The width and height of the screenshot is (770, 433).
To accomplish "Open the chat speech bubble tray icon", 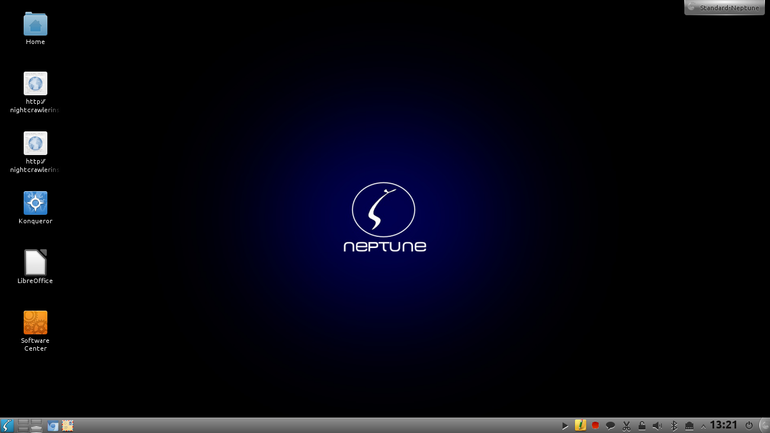I will coord(610,426).
